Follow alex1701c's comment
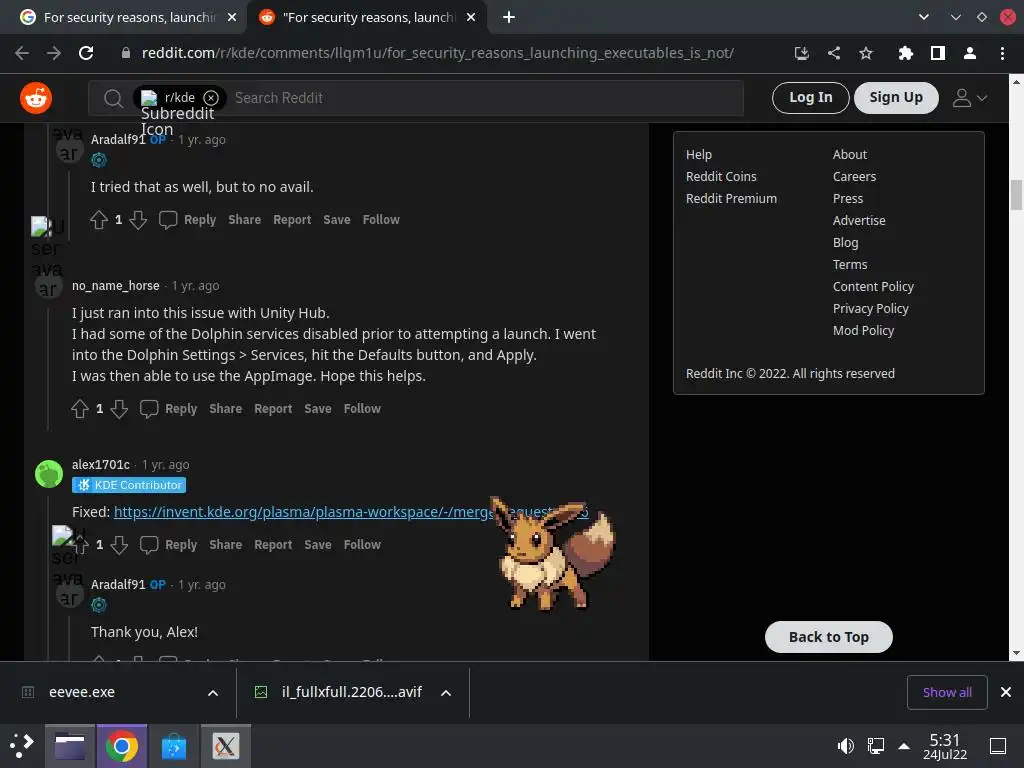1024x768 pixels. coord(362,545)
